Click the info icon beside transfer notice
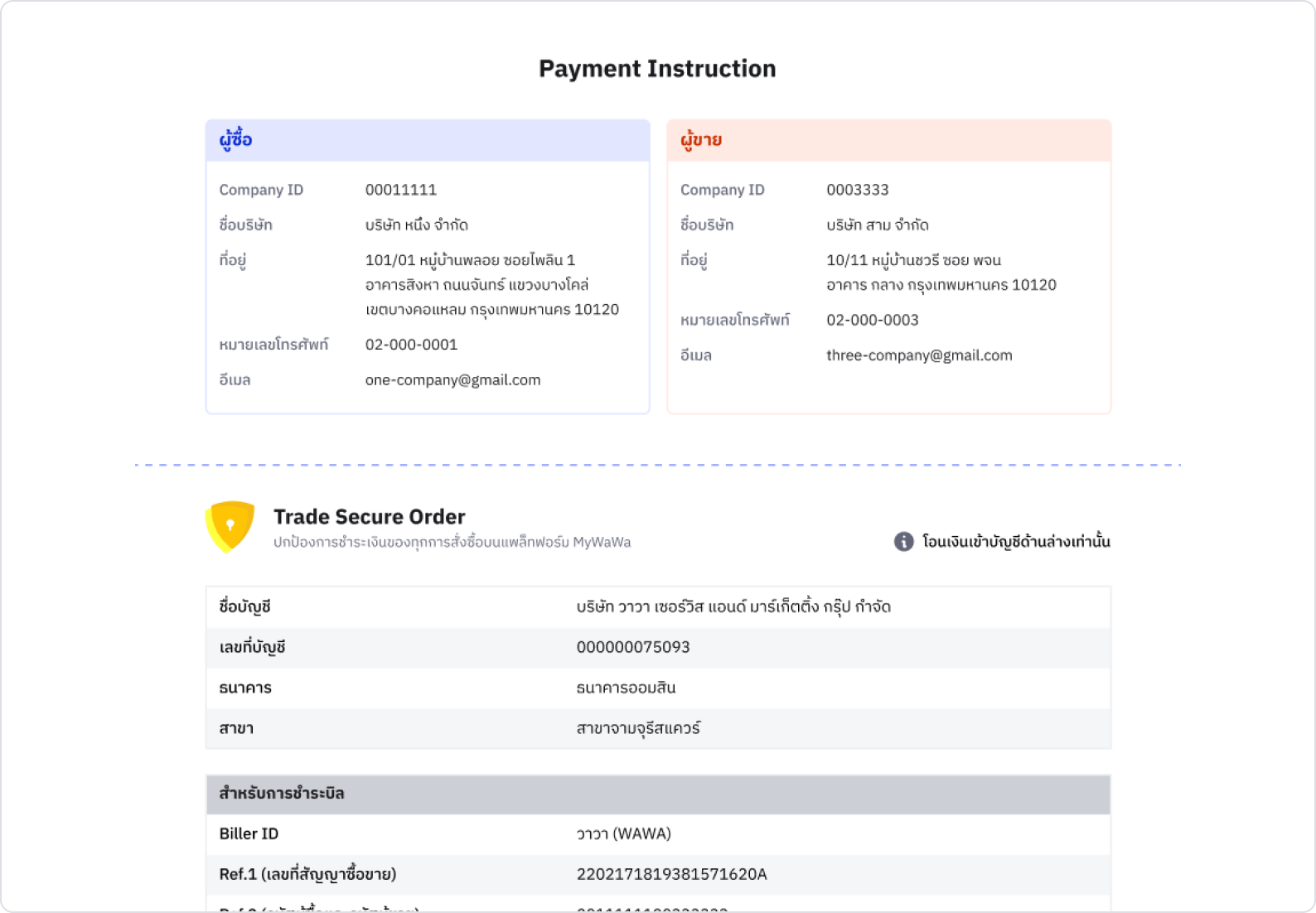 (903, 541)
